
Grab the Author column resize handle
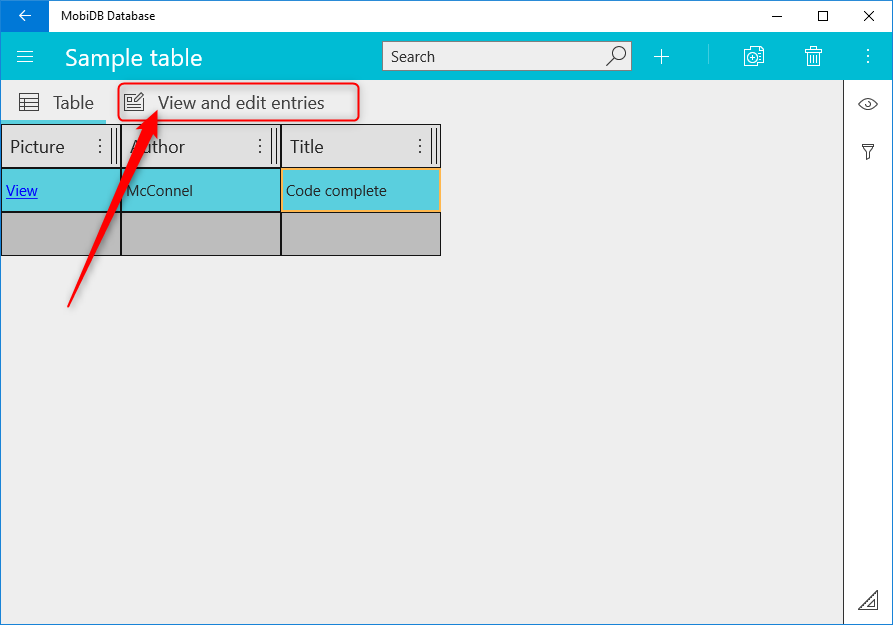(274, 146)
